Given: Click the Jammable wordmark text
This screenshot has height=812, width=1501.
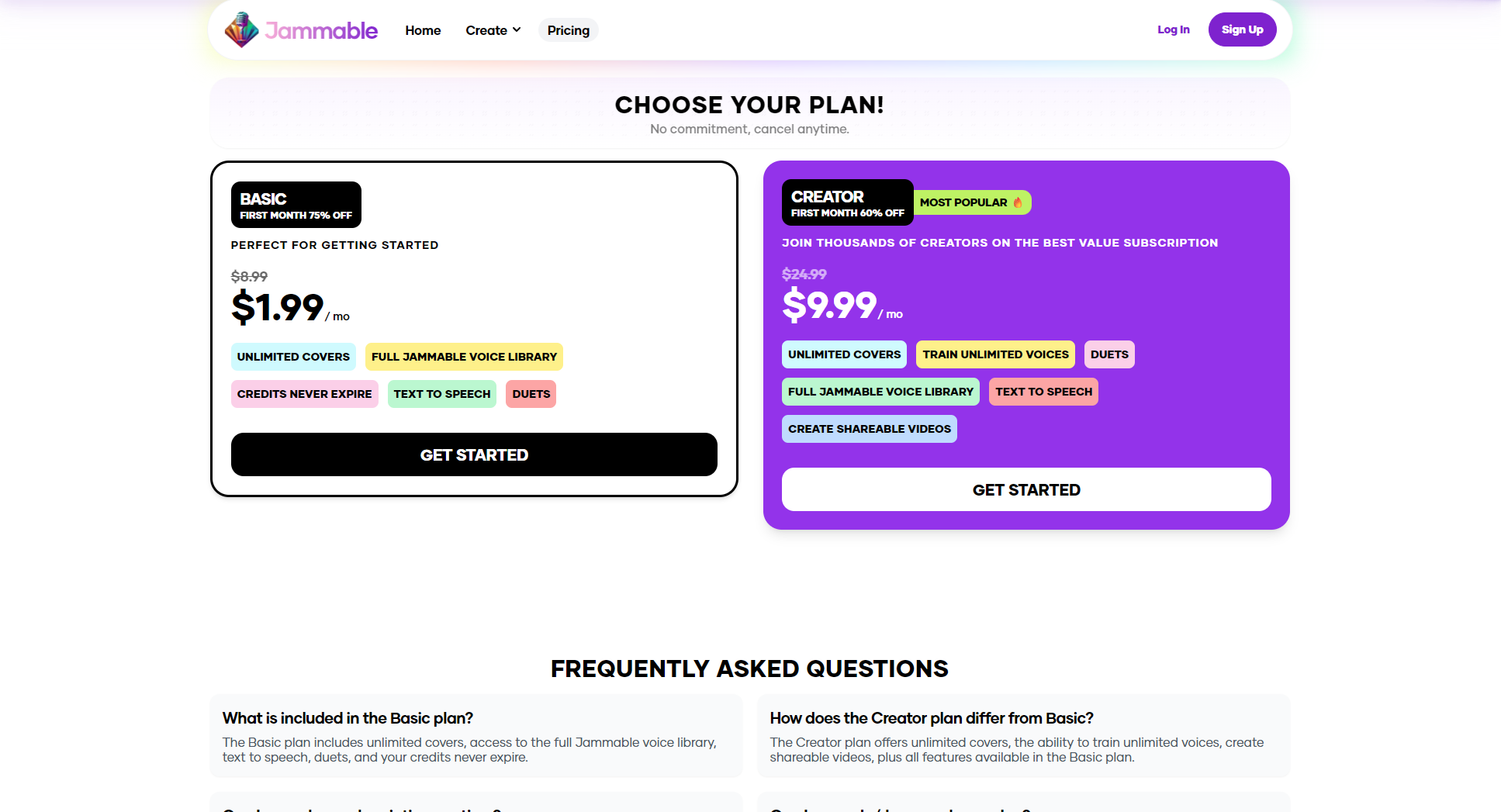Looking at the screenshot, I should (321, 30).
